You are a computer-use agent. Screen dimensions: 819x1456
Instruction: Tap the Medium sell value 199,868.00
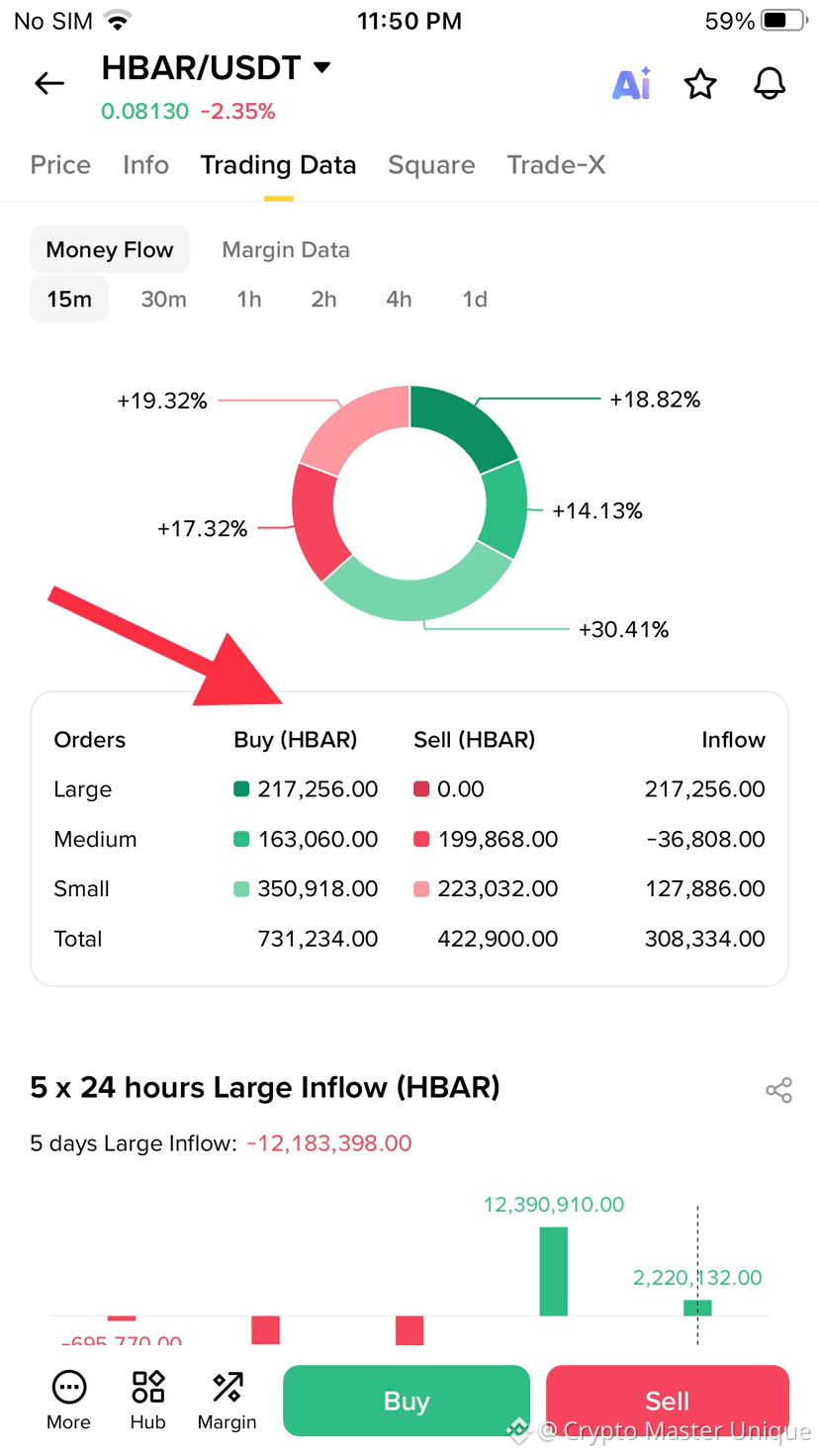[498, 840]
